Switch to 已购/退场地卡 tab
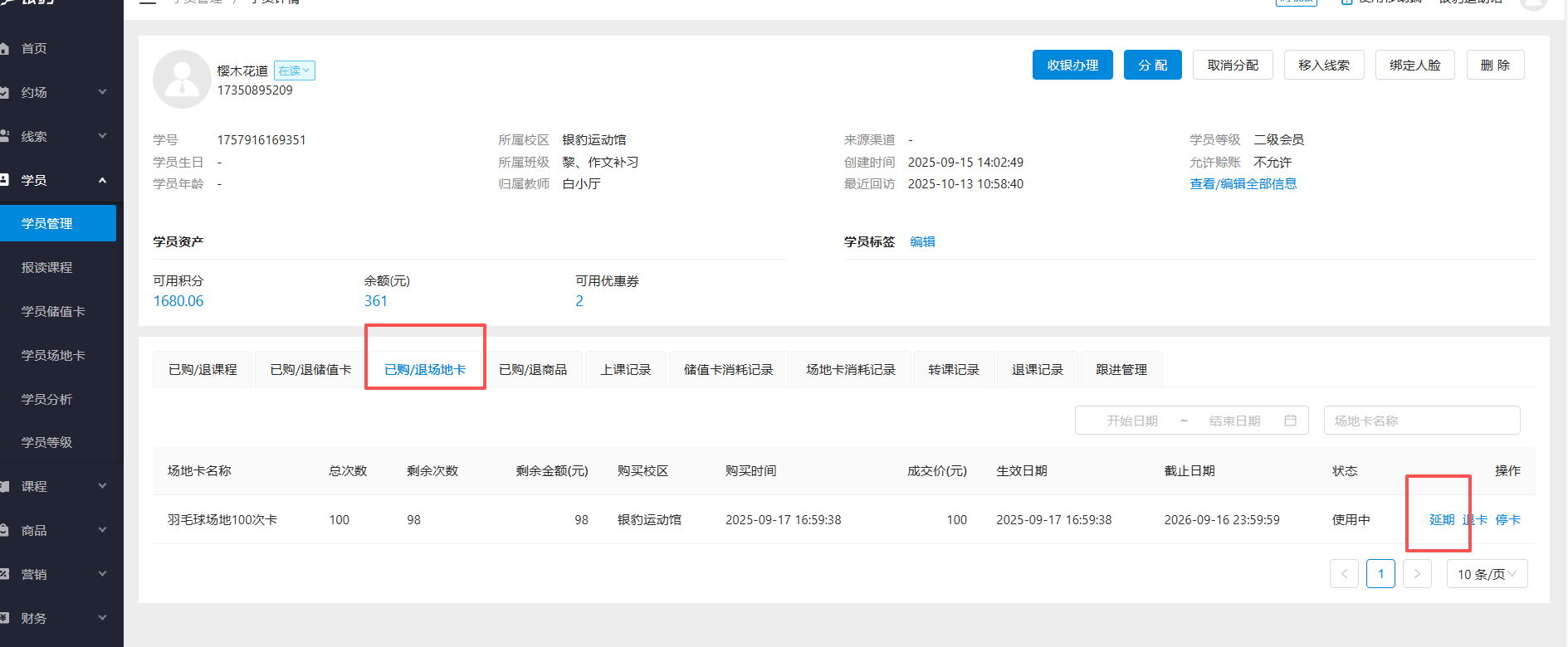Image resolution: width=1568 pixels, height=647 pixels. pyautogui.click(x=425, y=370)
